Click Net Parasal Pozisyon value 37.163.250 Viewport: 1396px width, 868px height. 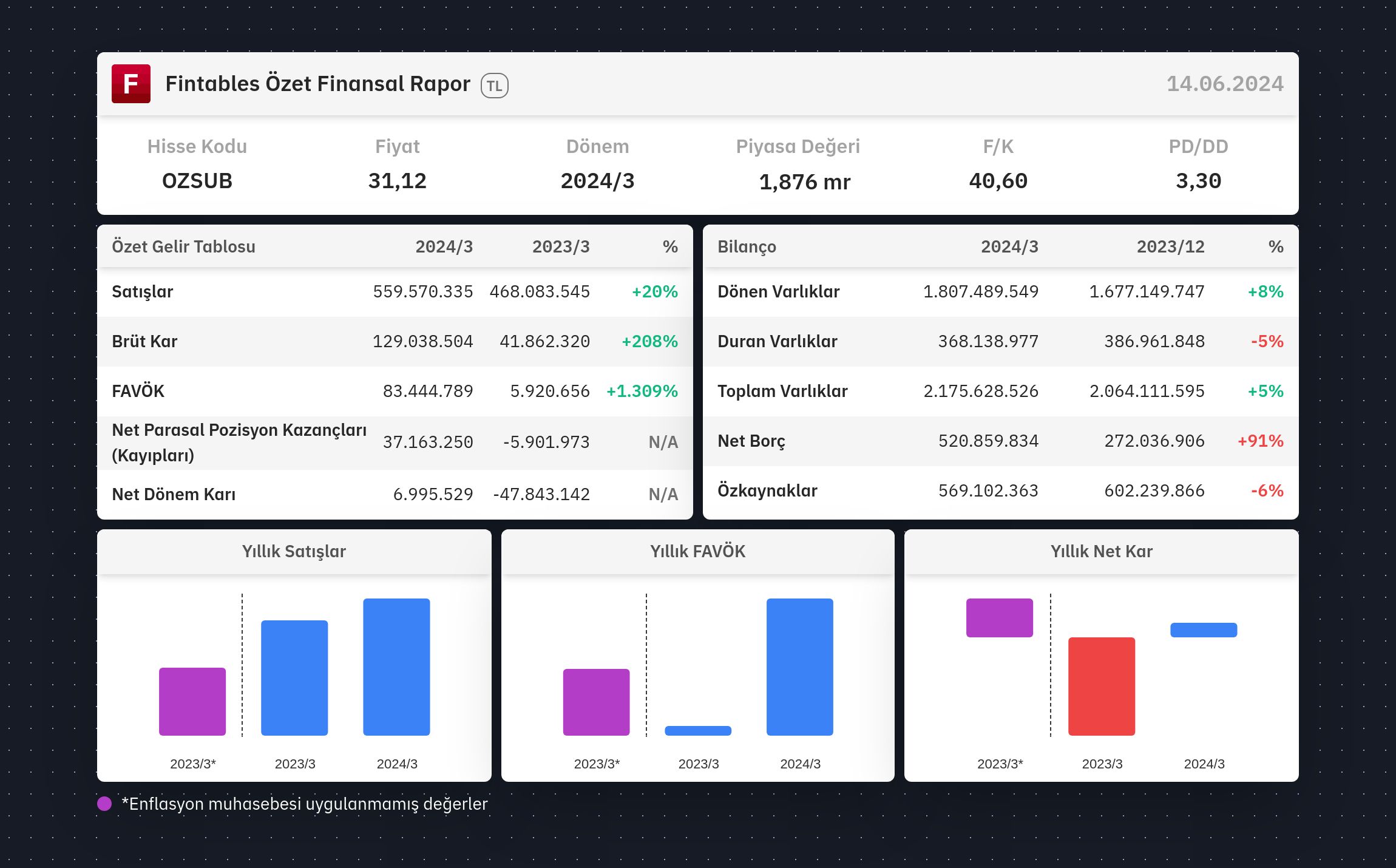pyautogui.click(x=428, y=442)
